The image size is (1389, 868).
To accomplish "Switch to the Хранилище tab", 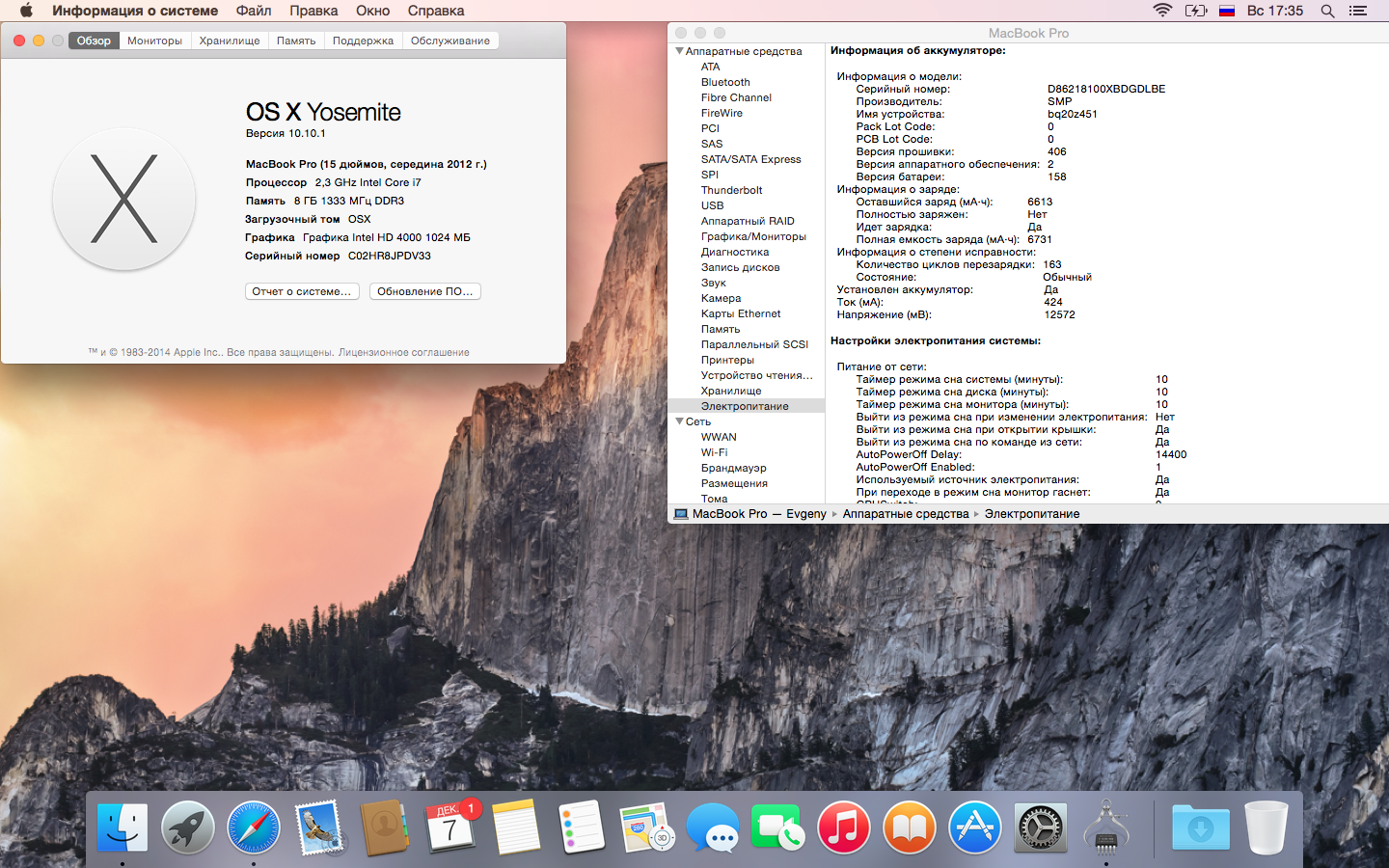I will pyautogui.click(x=230, y=41).
